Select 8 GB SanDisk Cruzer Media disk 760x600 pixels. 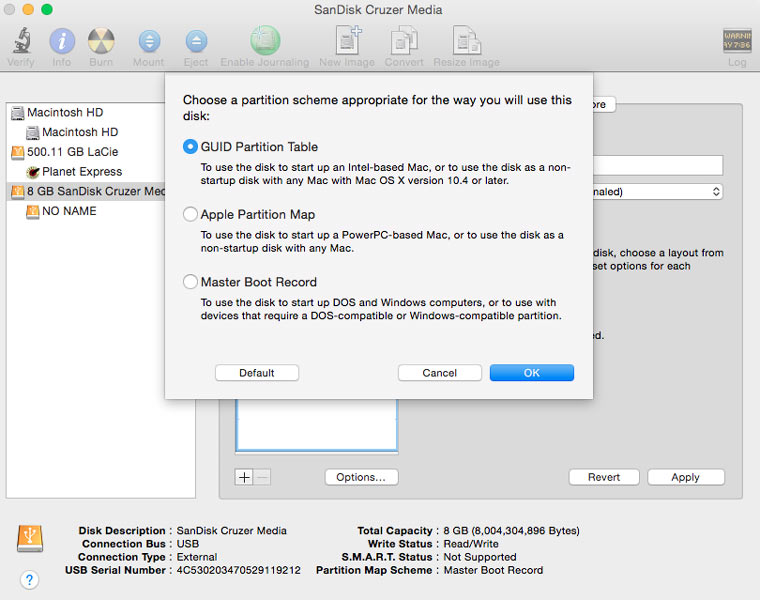(87, 191)
